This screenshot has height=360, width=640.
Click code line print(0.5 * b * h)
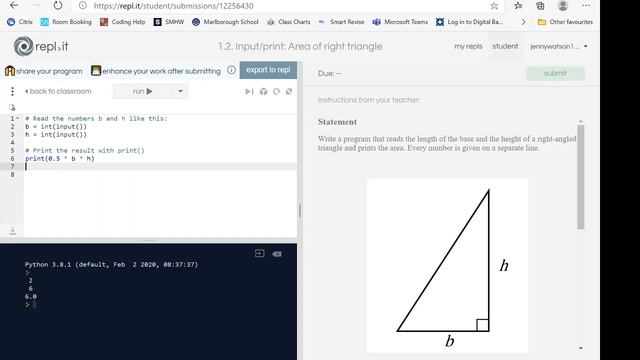click(60, 158)
